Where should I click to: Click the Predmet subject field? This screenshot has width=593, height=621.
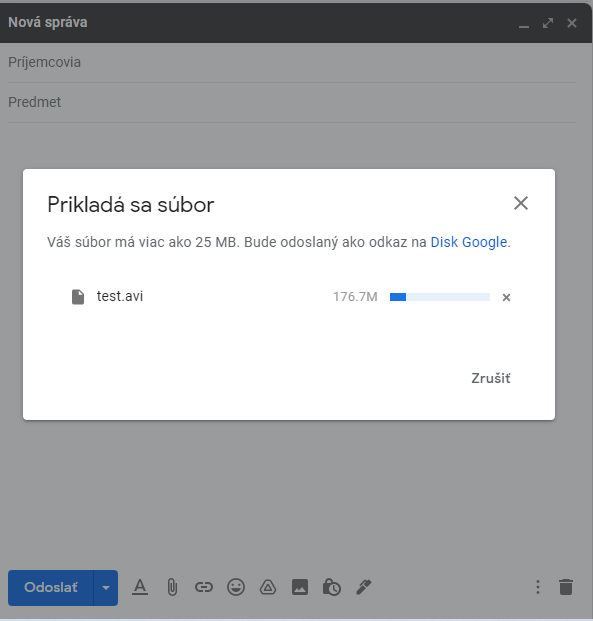tap(292, 103)
